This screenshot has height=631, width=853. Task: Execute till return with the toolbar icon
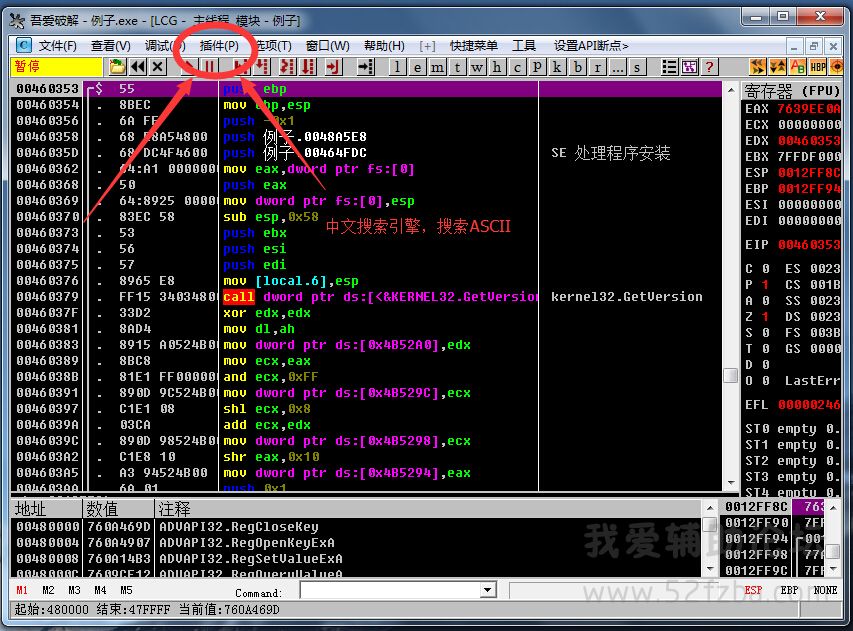tap(333, 67)
